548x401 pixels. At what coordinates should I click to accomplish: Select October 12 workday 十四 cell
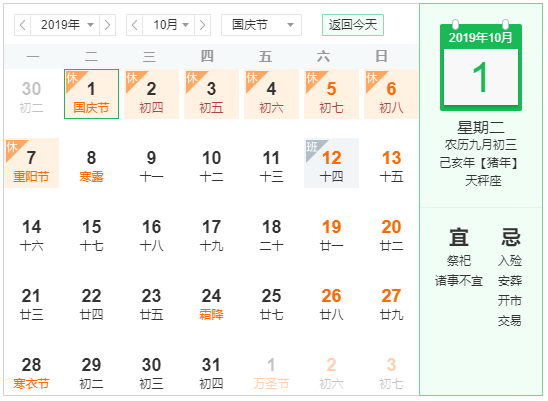coord(331,163)
